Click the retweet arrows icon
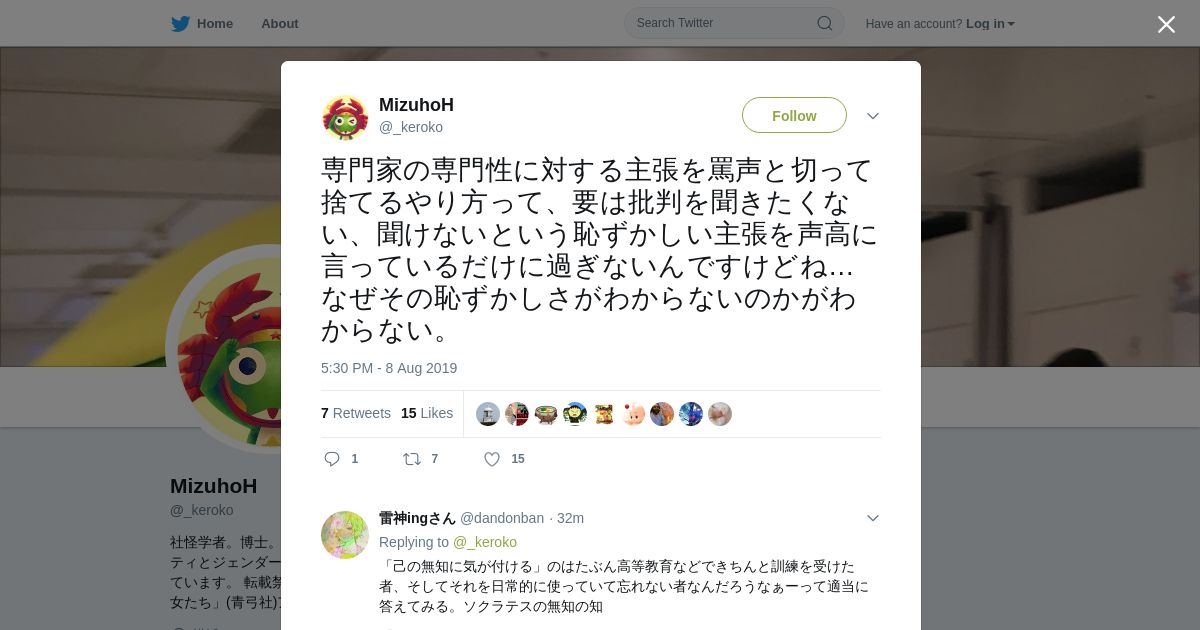1200x630 pixels. pyautogui.click(x=412, y=459)
